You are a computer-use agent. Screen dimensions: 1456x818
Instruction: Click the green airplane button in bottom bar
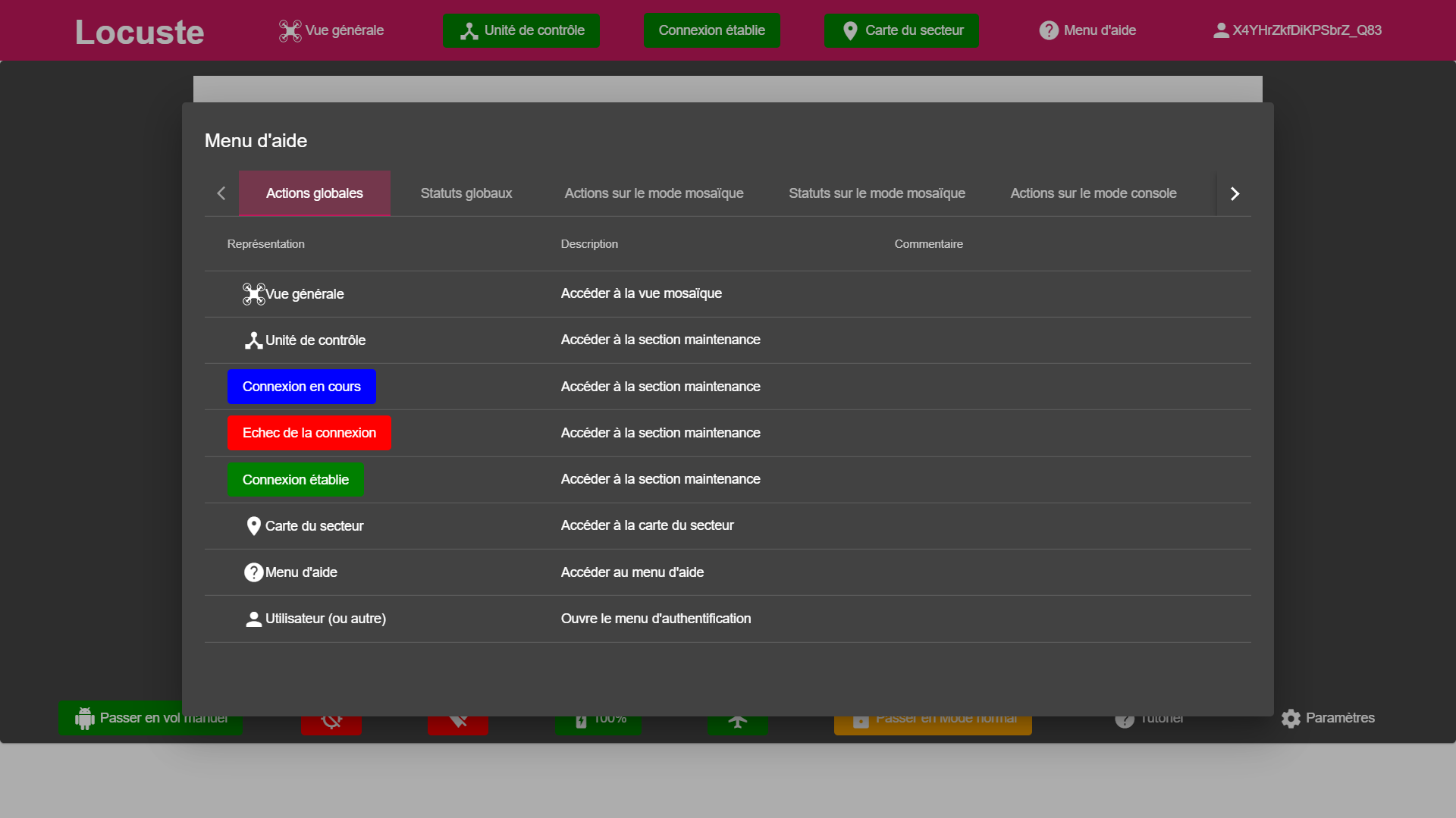[x=738, y=725]
